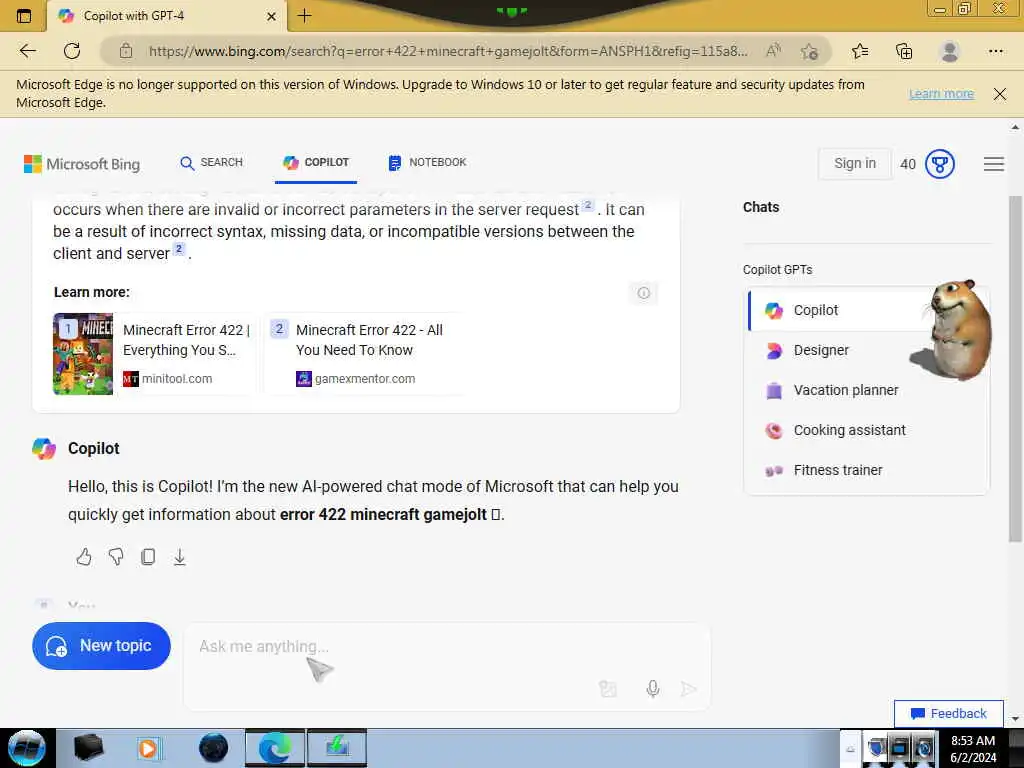Viewport: 1024px width, 768px height.
Task: Click the Minecraft thumbnail image
Action: pyautogui.click(x=83, y=354)
